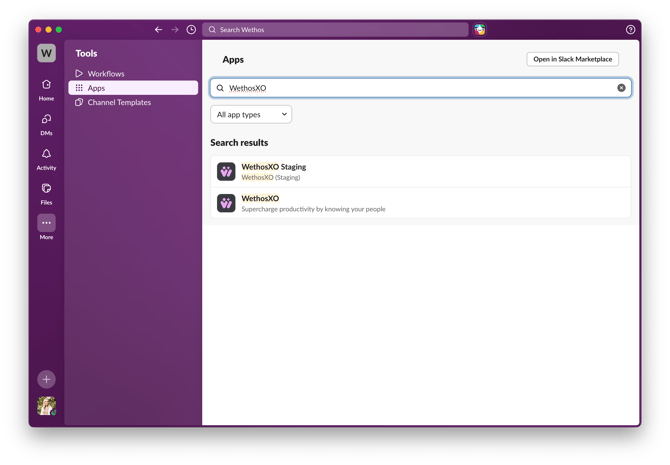The height and width of the screenshot is (465, 670).
Task: Click Open in Slack Marketplace button
Action: click(x=572, y=59)
